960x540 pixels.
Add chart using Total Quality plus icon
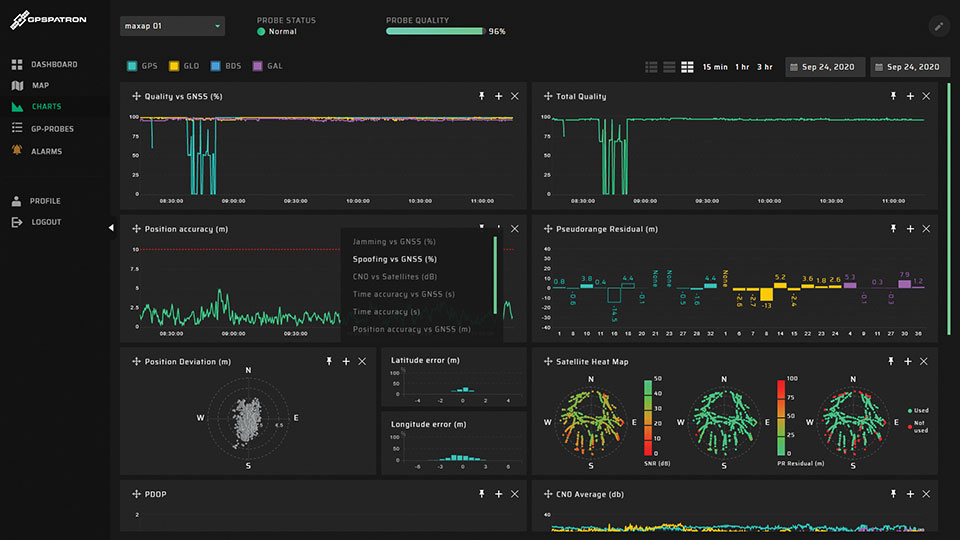pos(910,96)
